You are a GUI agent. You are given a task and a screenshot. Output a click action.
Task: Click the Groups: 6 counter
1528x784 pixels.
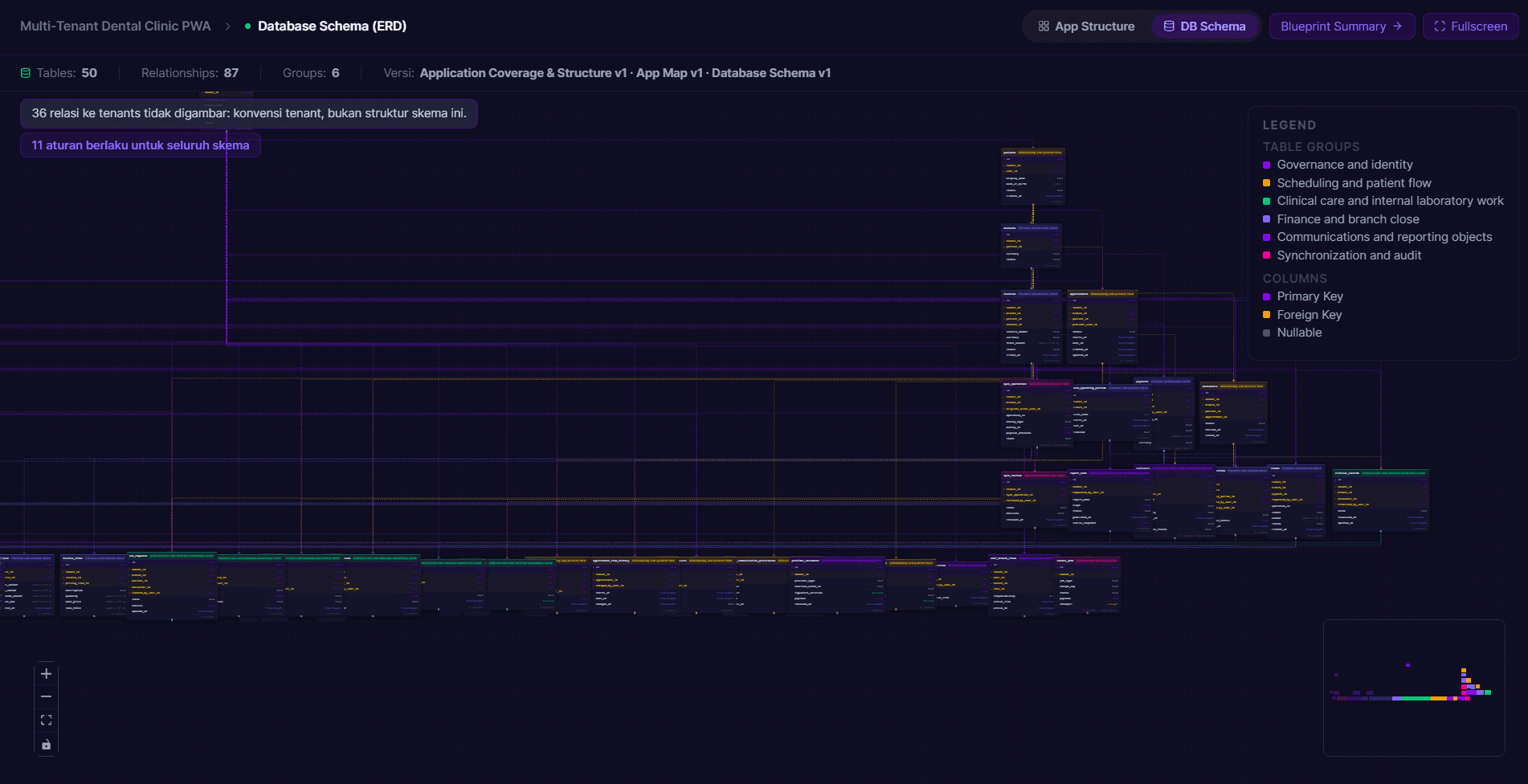point(311,73)
